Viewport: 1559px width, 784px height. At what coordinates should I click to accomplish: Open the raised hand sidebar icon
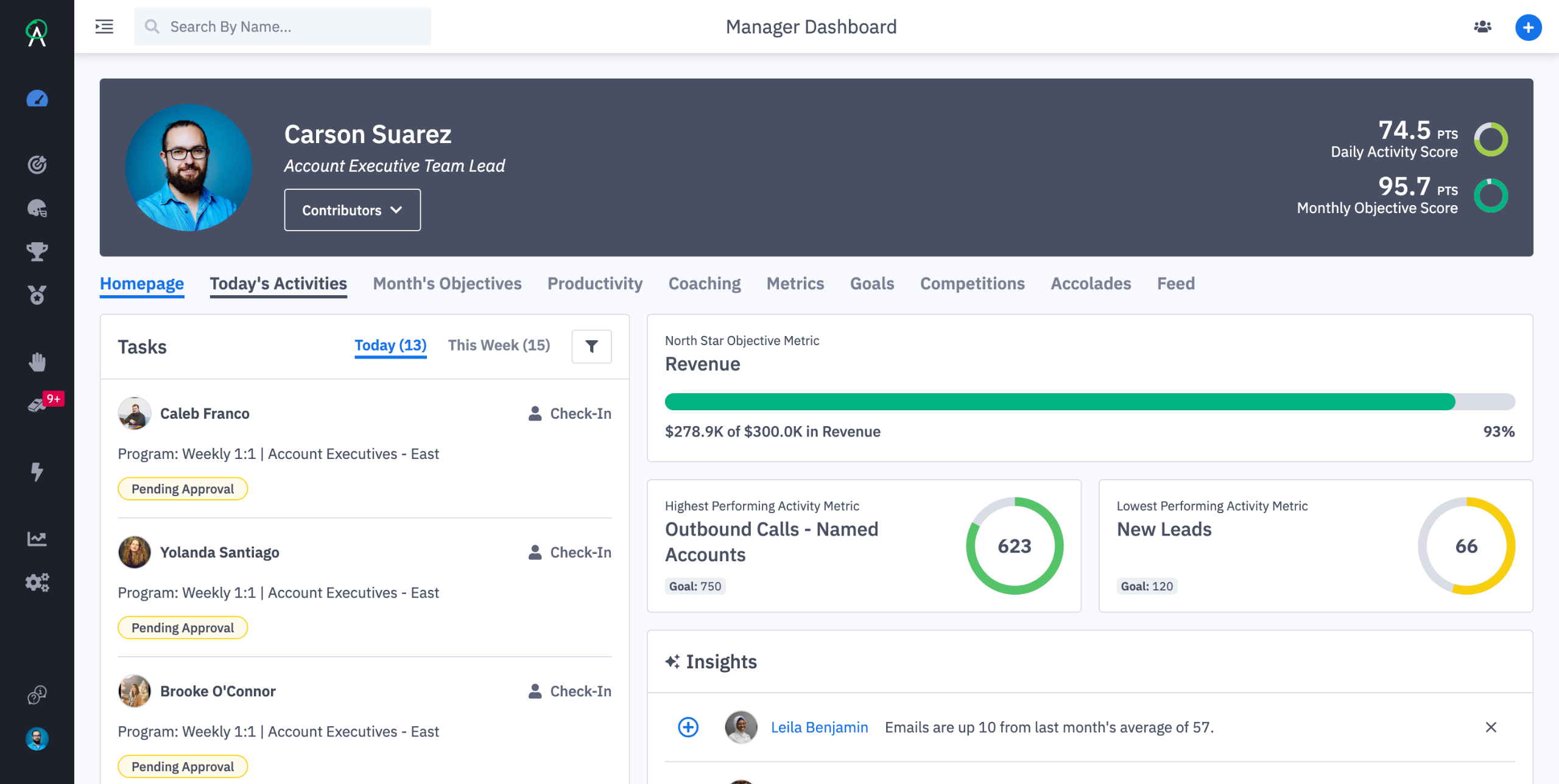(37, 362)
